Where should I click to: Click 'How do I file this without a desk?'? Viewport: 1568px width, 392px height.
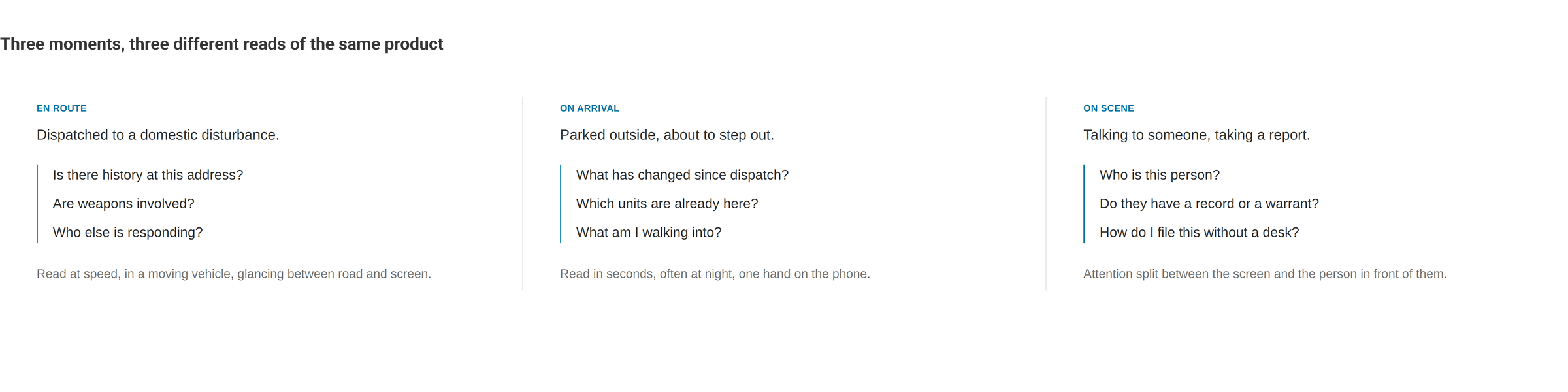coord(1199,233)
